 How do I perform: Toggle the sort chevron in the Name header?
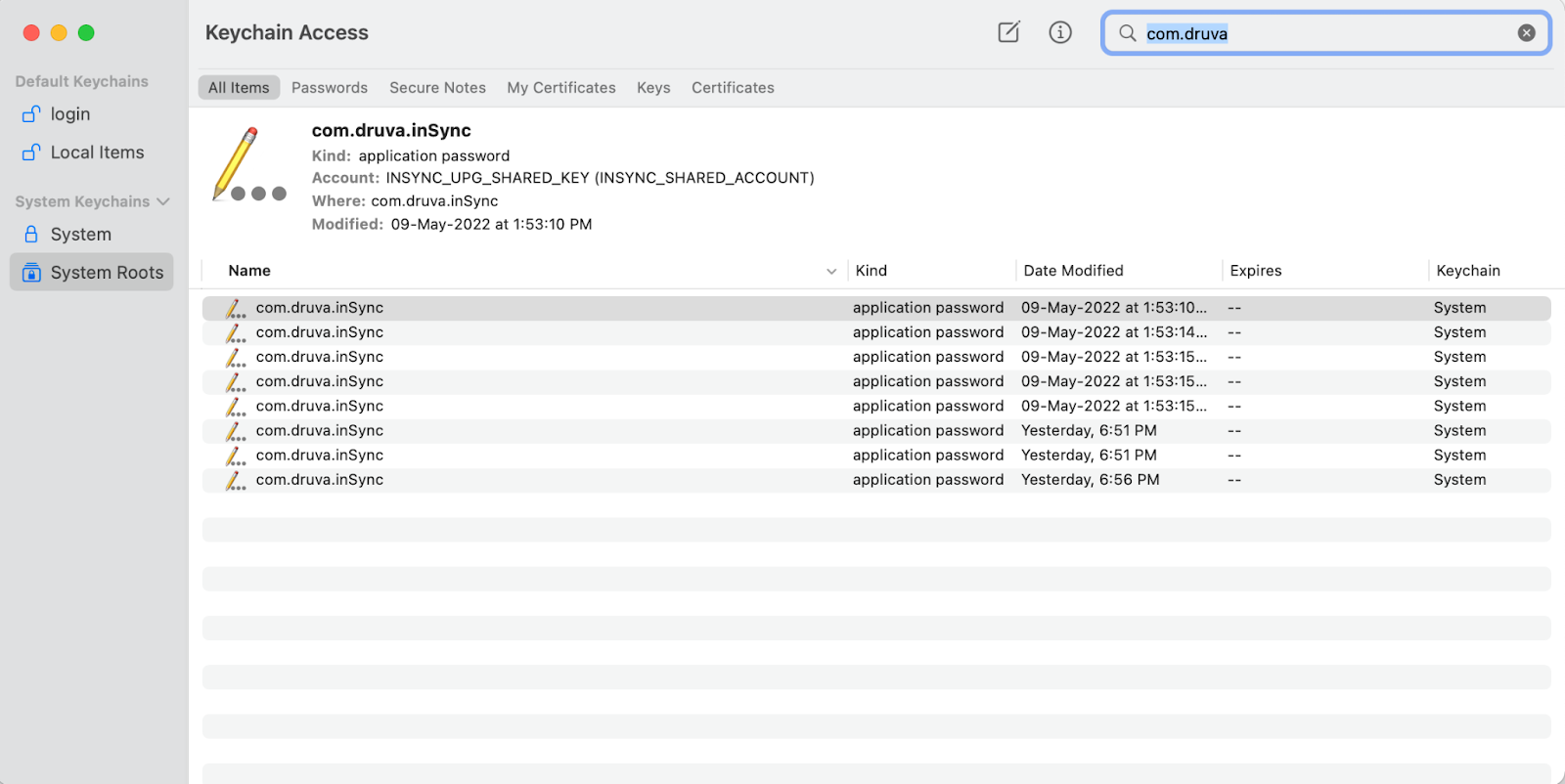tap(831, 272)
